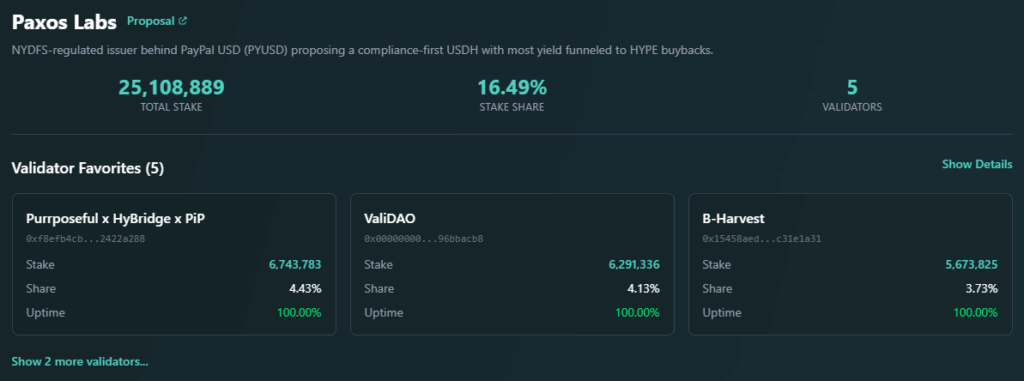Select the ValiDAO validator card

tap(512, 264)
